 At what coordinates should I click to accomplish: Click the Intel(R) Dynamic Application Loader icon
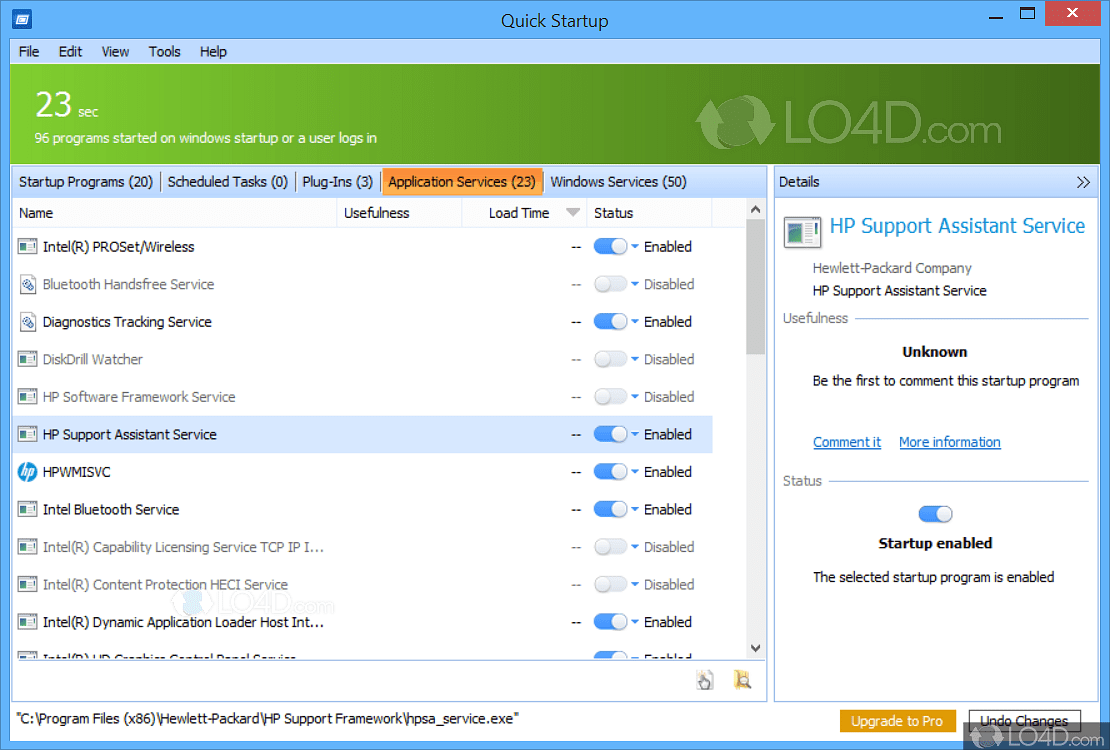pos(28,622)
